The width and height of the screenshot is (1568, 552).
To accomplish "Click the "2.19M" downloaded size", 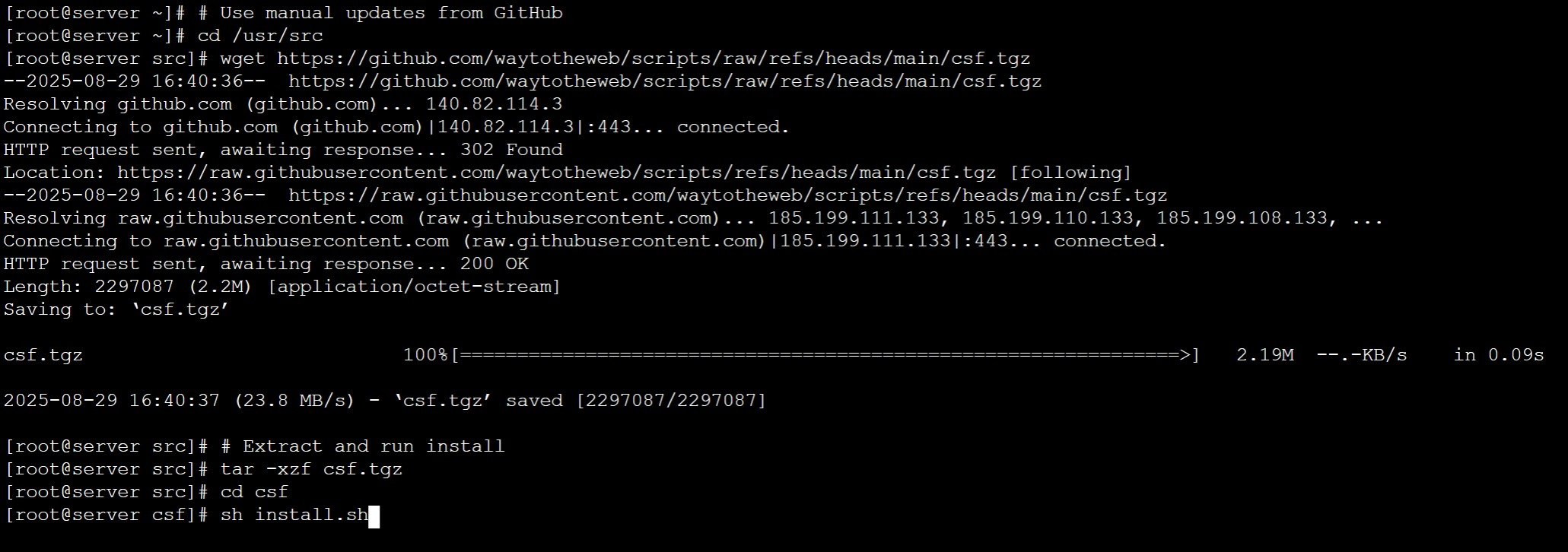I will (1264, 355).
